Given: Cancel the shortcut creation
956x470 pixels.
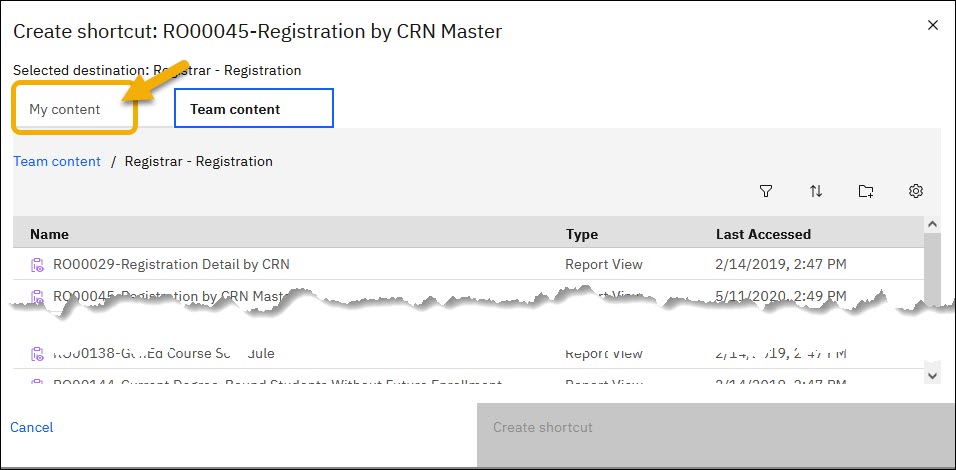Looking at the screenshot, I should point(32,427).
